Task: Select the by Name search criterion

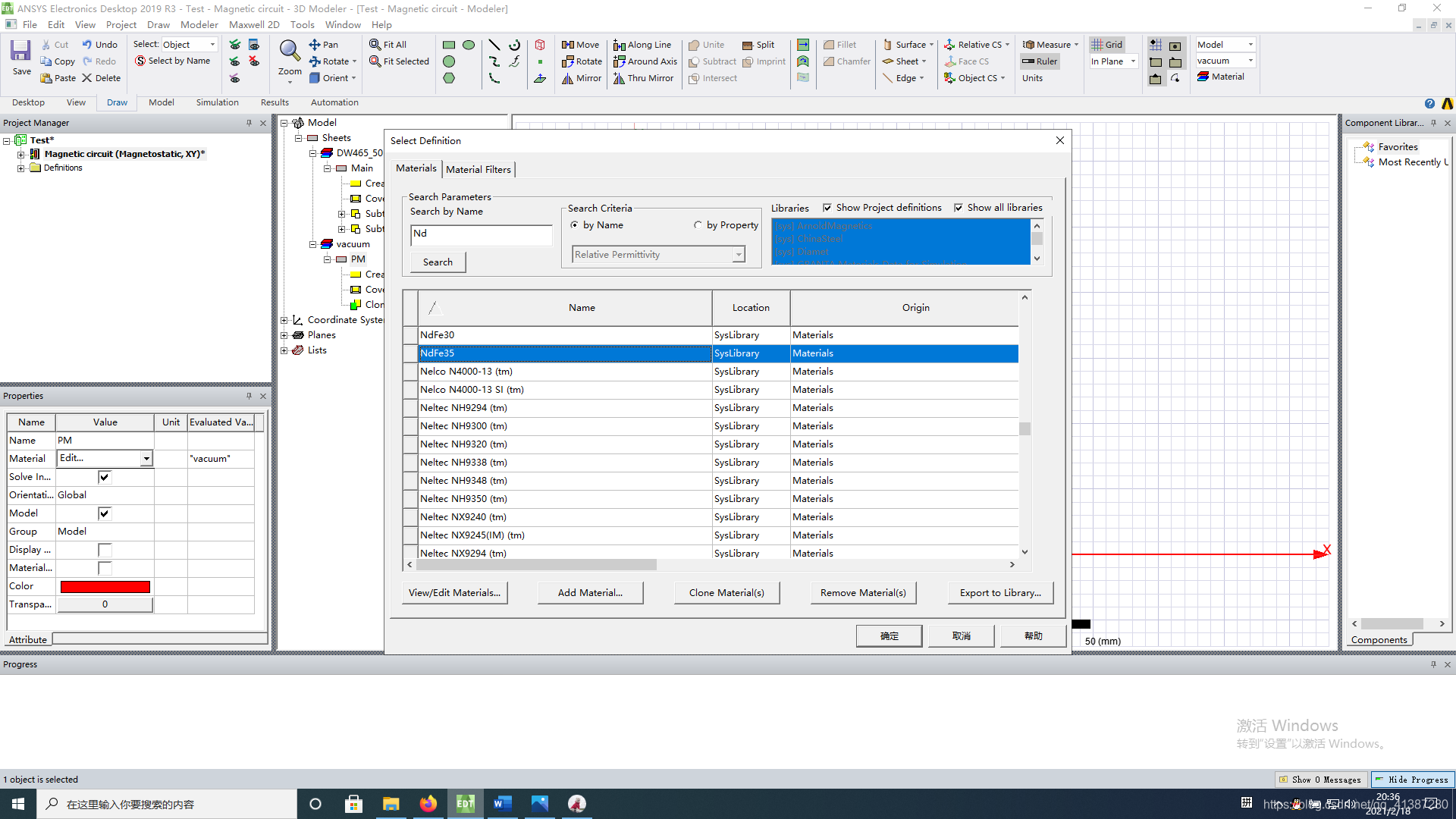Action: (574, 225)
